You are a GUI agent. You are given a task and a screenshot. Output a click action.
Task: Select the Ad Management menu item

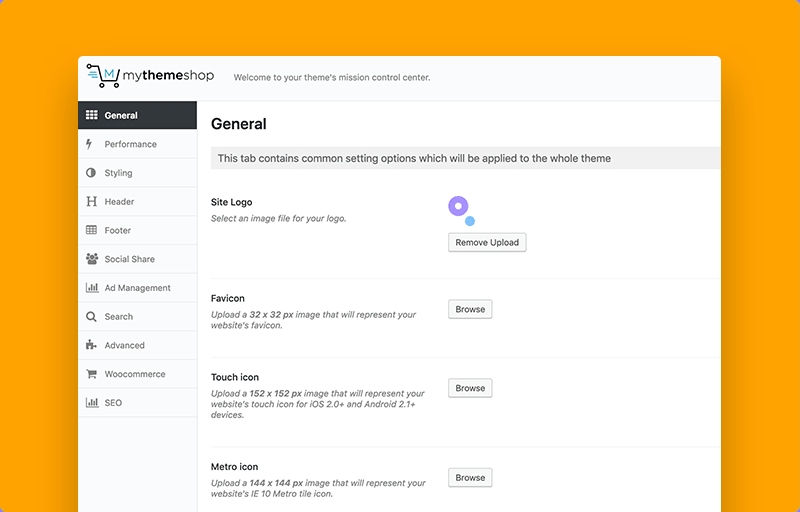137,288
